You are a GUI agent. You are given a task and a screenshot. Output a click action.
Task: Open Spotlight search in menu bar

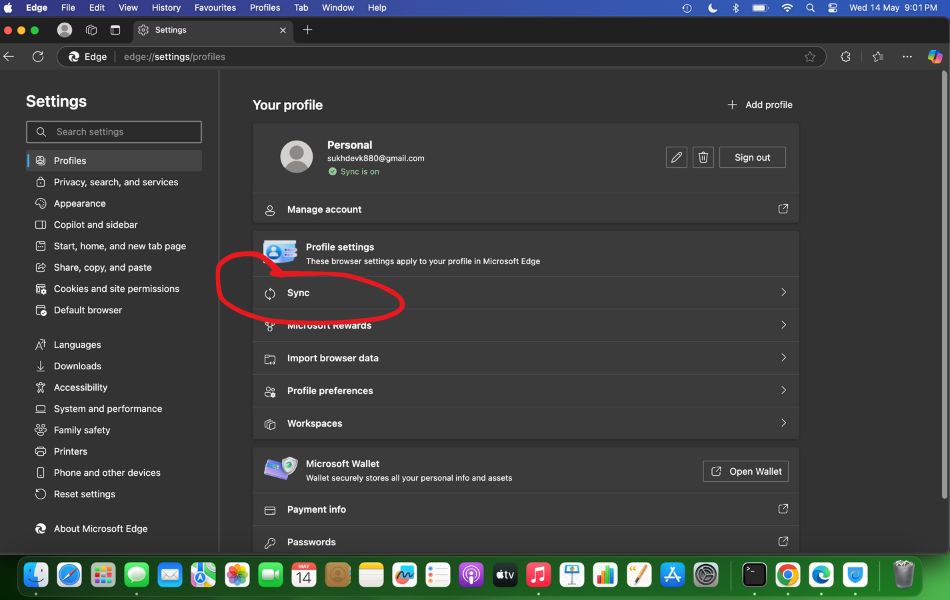(x=810, y=8)
